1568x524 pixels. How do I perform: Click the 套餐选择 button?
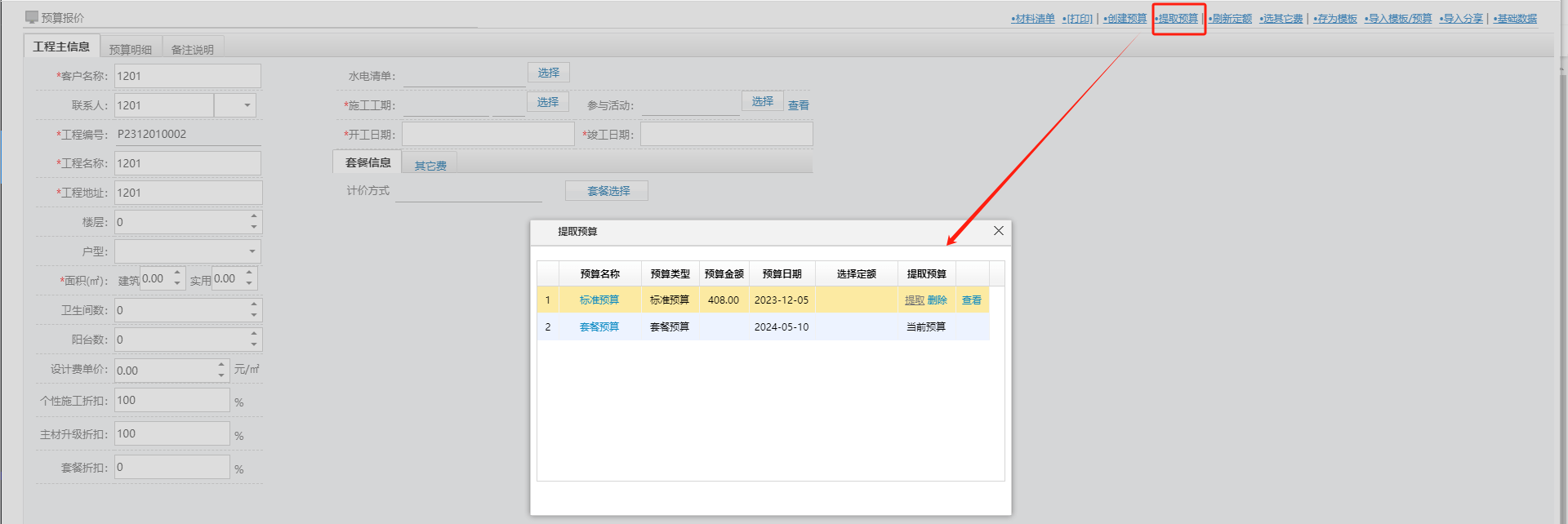click(x=607, y=191)
